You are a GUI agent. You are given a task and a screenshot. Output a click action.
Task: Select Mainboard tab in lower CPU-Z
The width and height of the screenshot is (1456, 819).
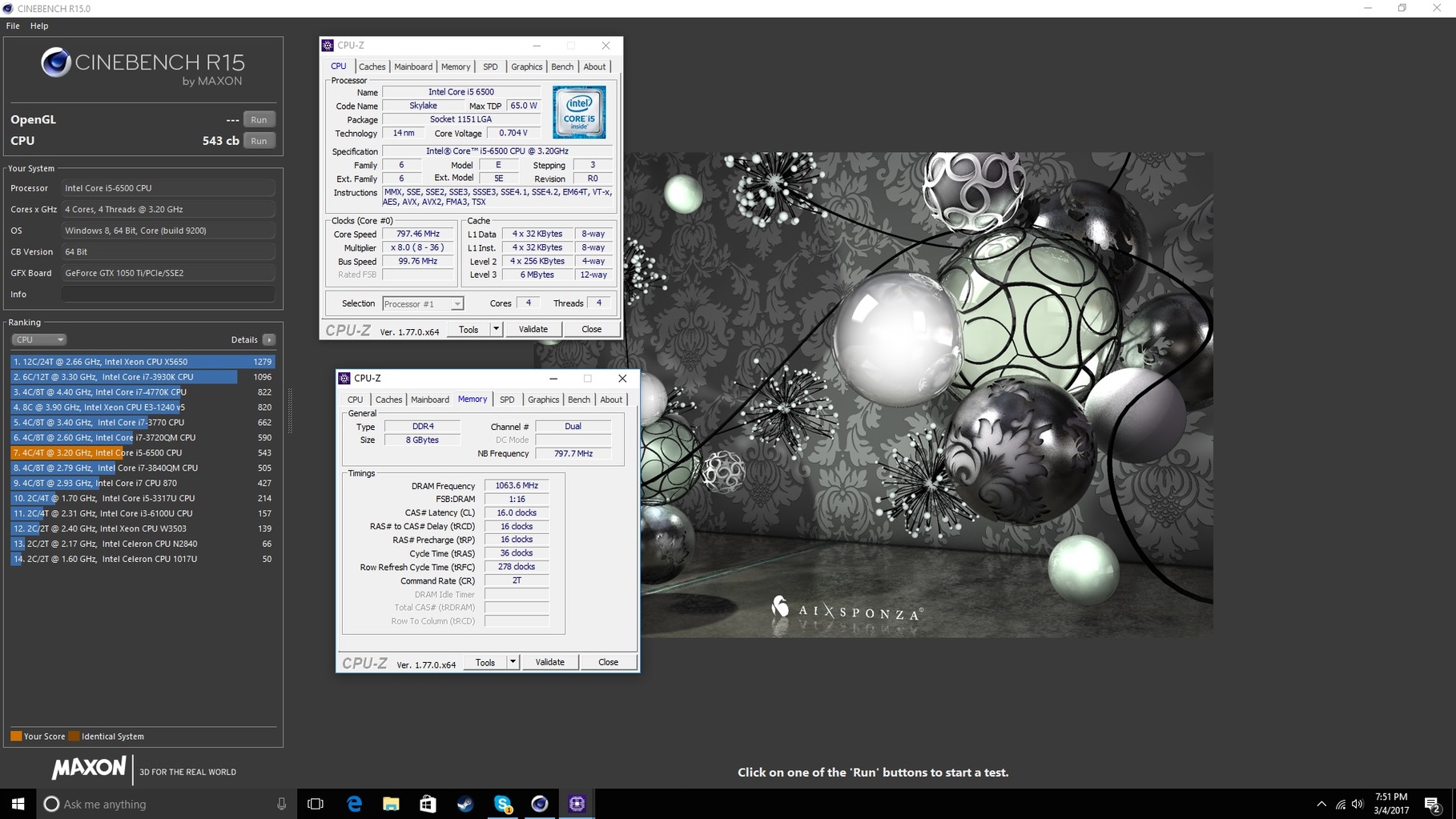(430, 399)
